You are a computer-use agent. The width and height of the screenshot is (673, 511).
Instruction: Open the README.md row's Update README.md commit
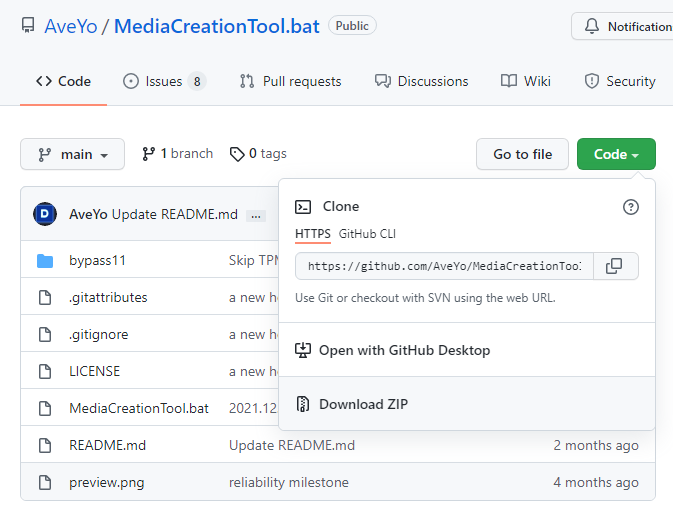click(292, 445)
